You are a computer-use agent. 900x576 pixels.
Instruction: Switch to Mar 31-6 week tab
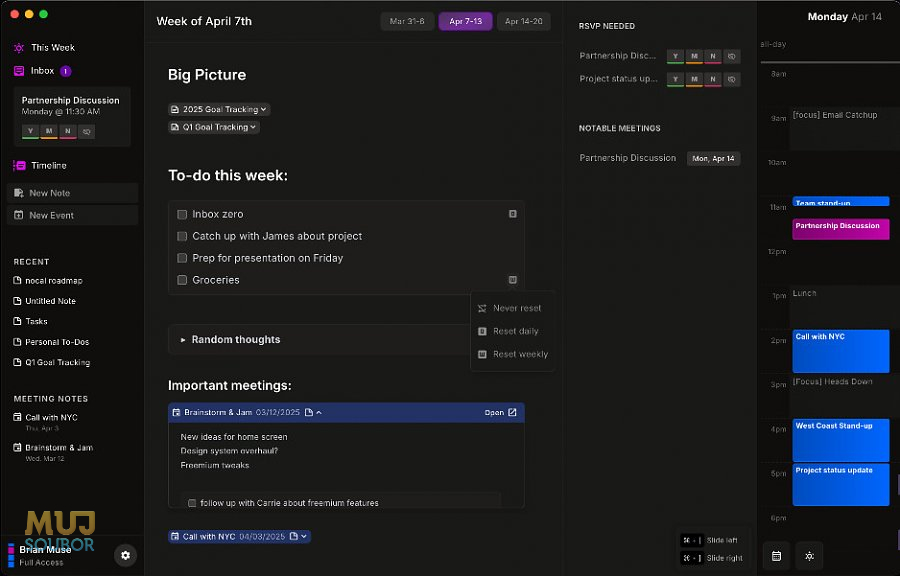coord(407,21)
